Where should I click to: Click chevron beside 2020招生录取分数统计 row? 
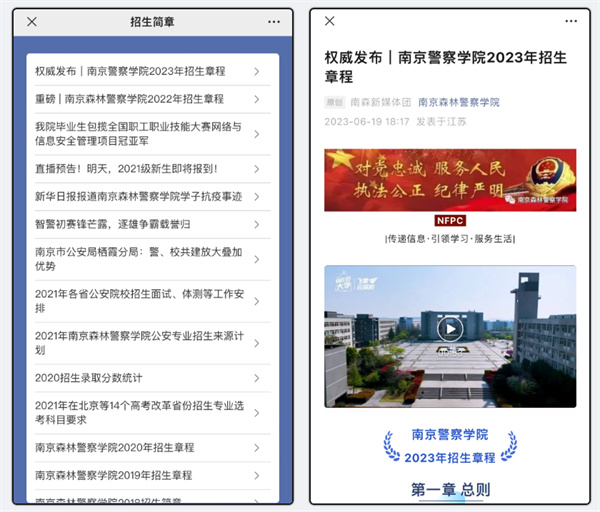257,378
